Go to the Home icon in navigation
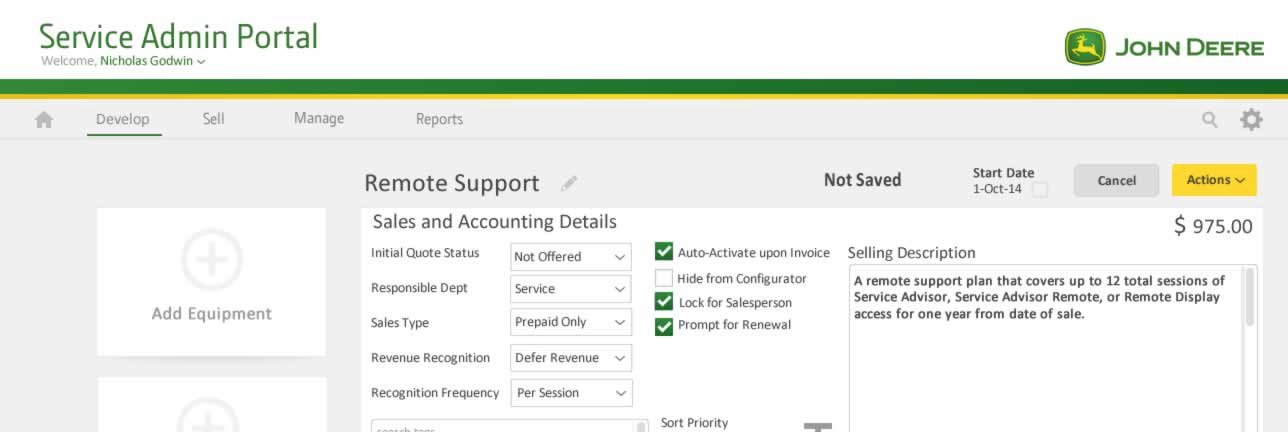 tap(44, 120)
